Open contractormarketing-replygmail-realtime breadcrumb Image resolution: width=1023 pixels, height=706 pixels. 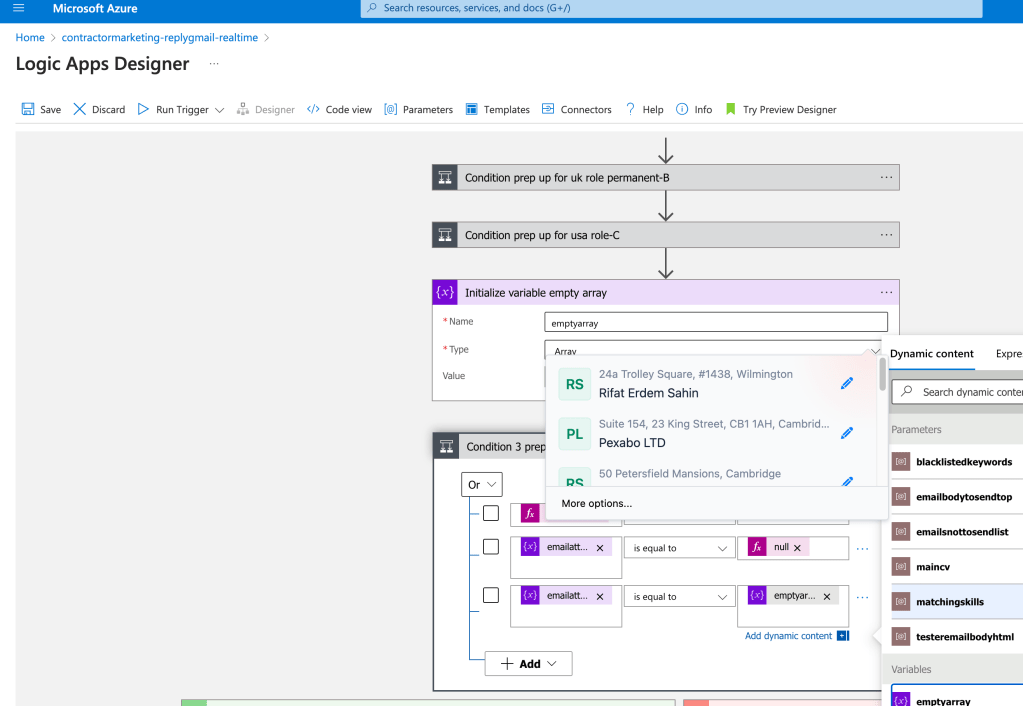160,37
